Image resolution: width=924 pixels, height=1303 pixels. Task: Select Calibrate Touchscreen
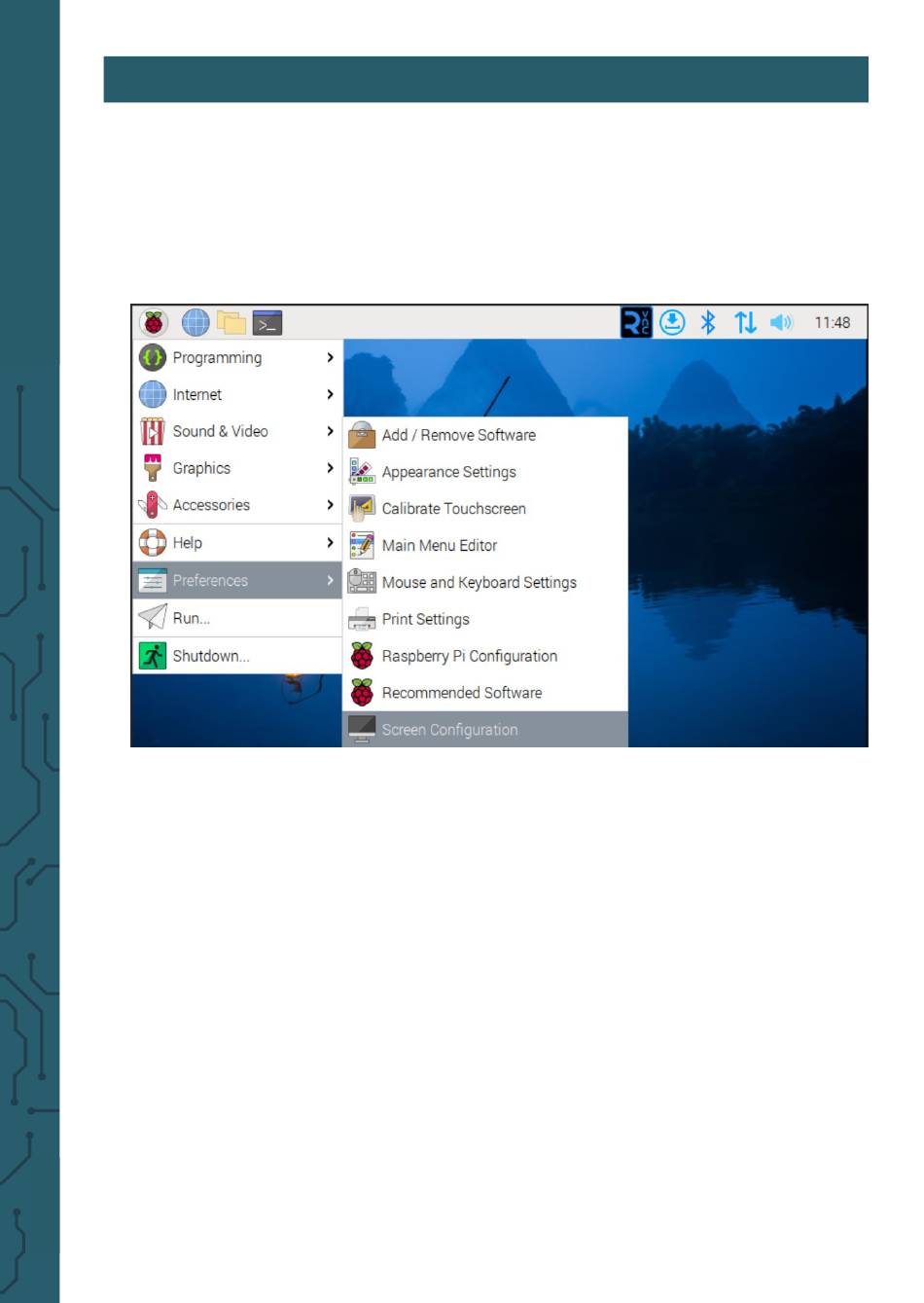485,508
